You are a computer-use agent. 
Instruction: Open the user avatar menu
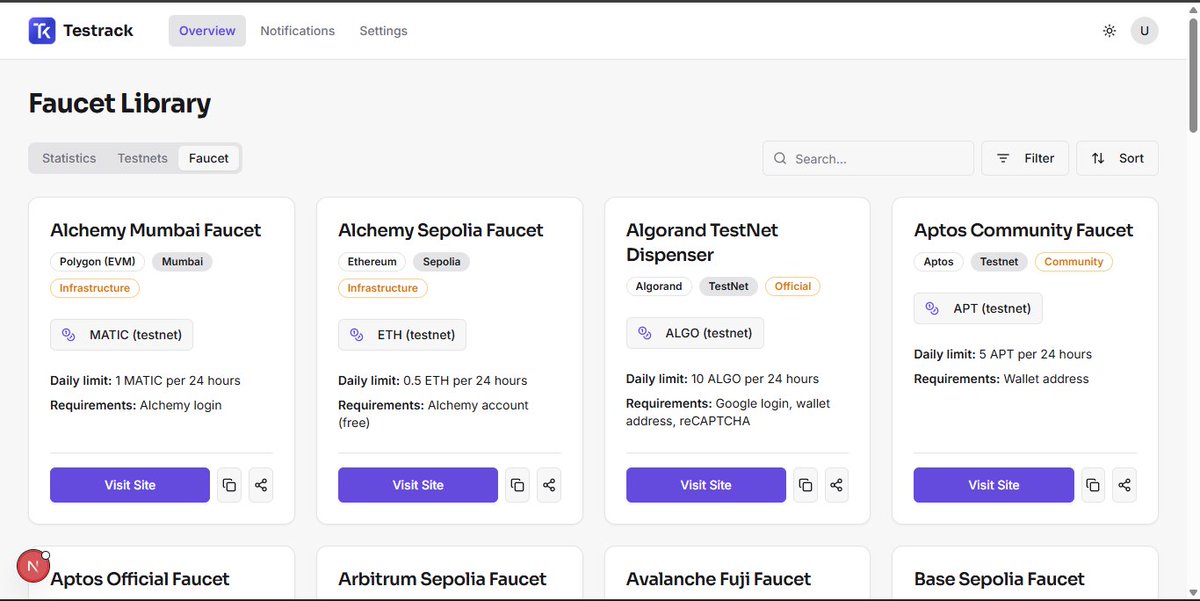[1144, 31]
